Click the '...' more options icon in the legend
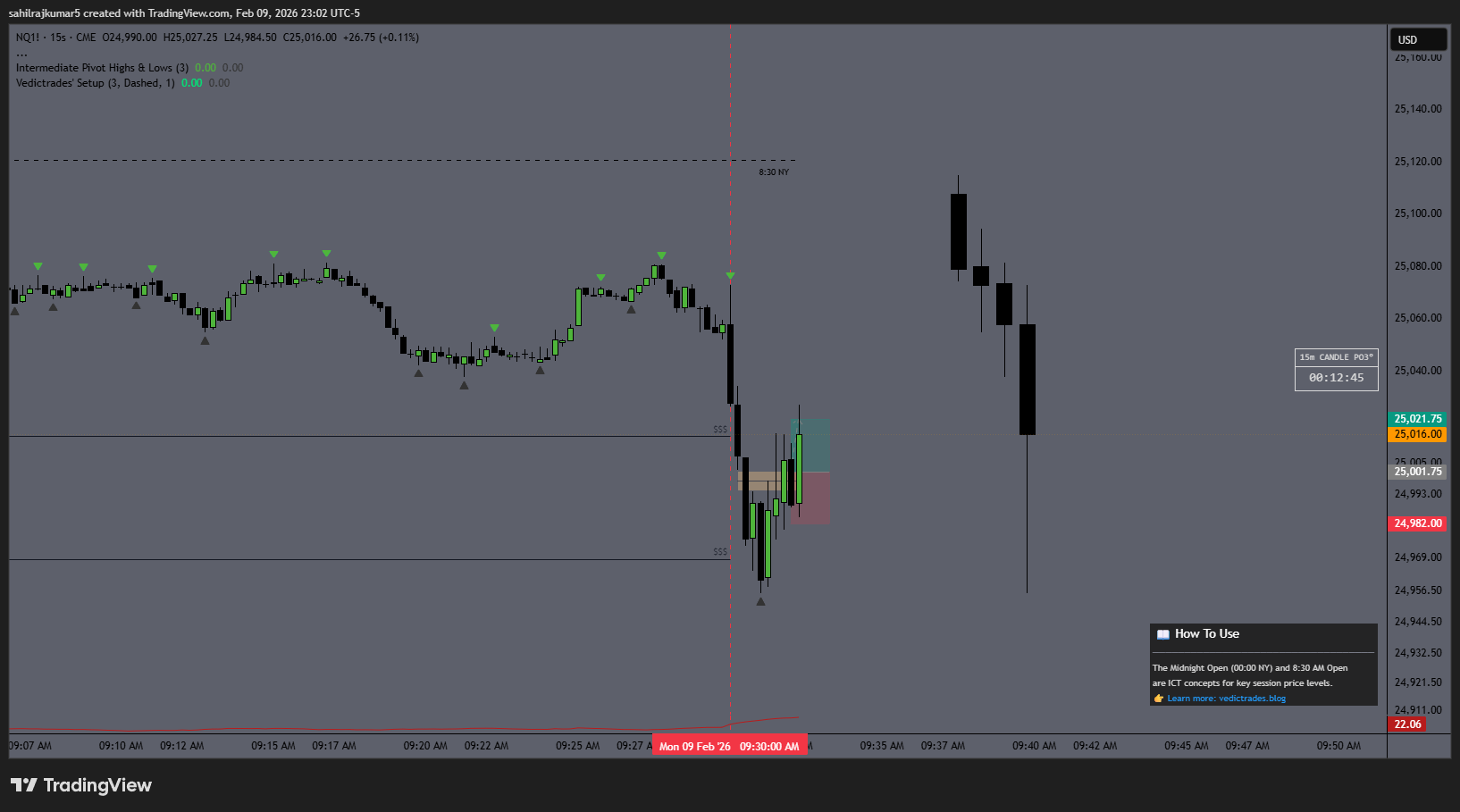 click(20, 52)
